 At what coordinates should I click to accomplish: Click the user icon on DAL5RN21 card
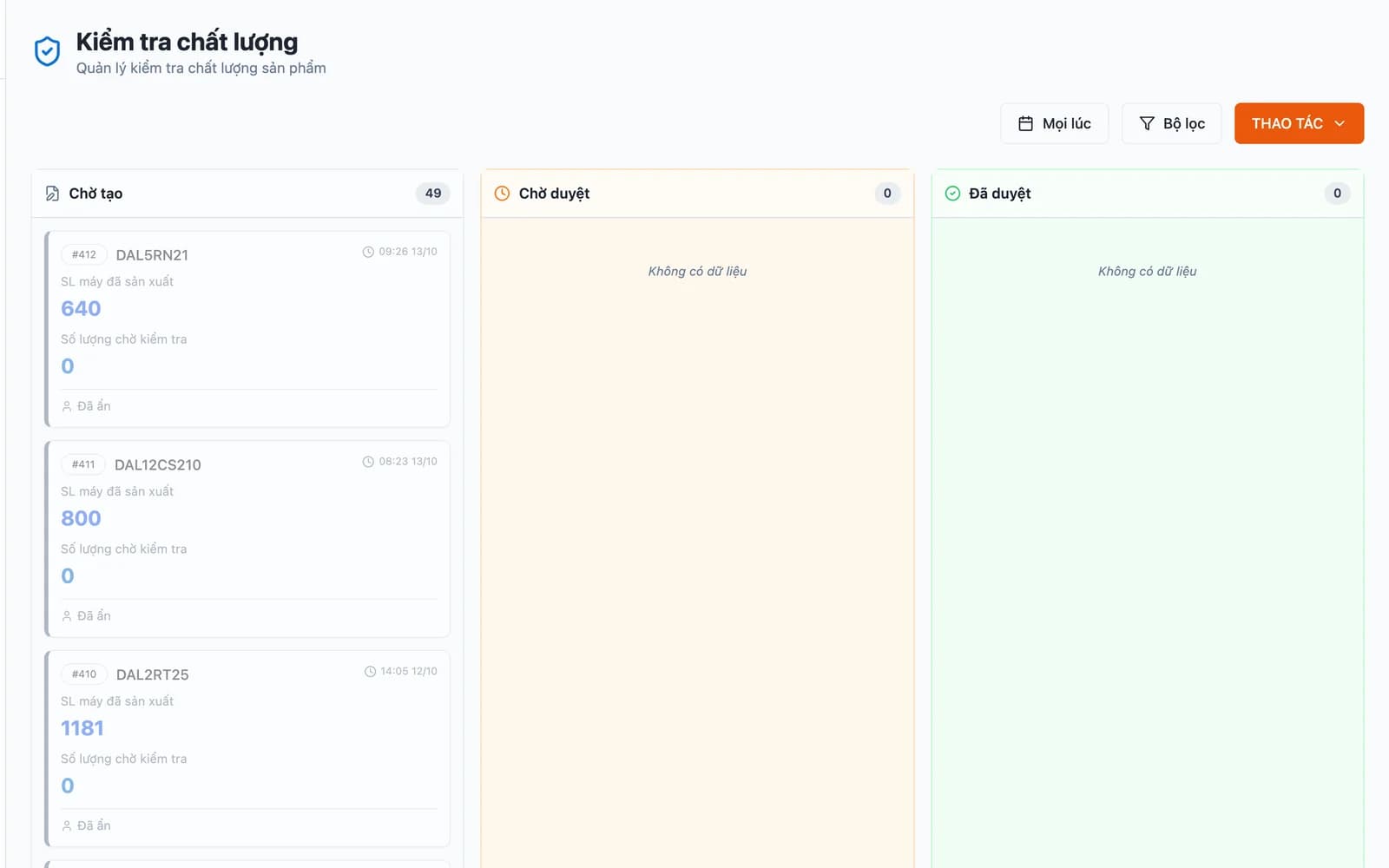click(67, 406)
